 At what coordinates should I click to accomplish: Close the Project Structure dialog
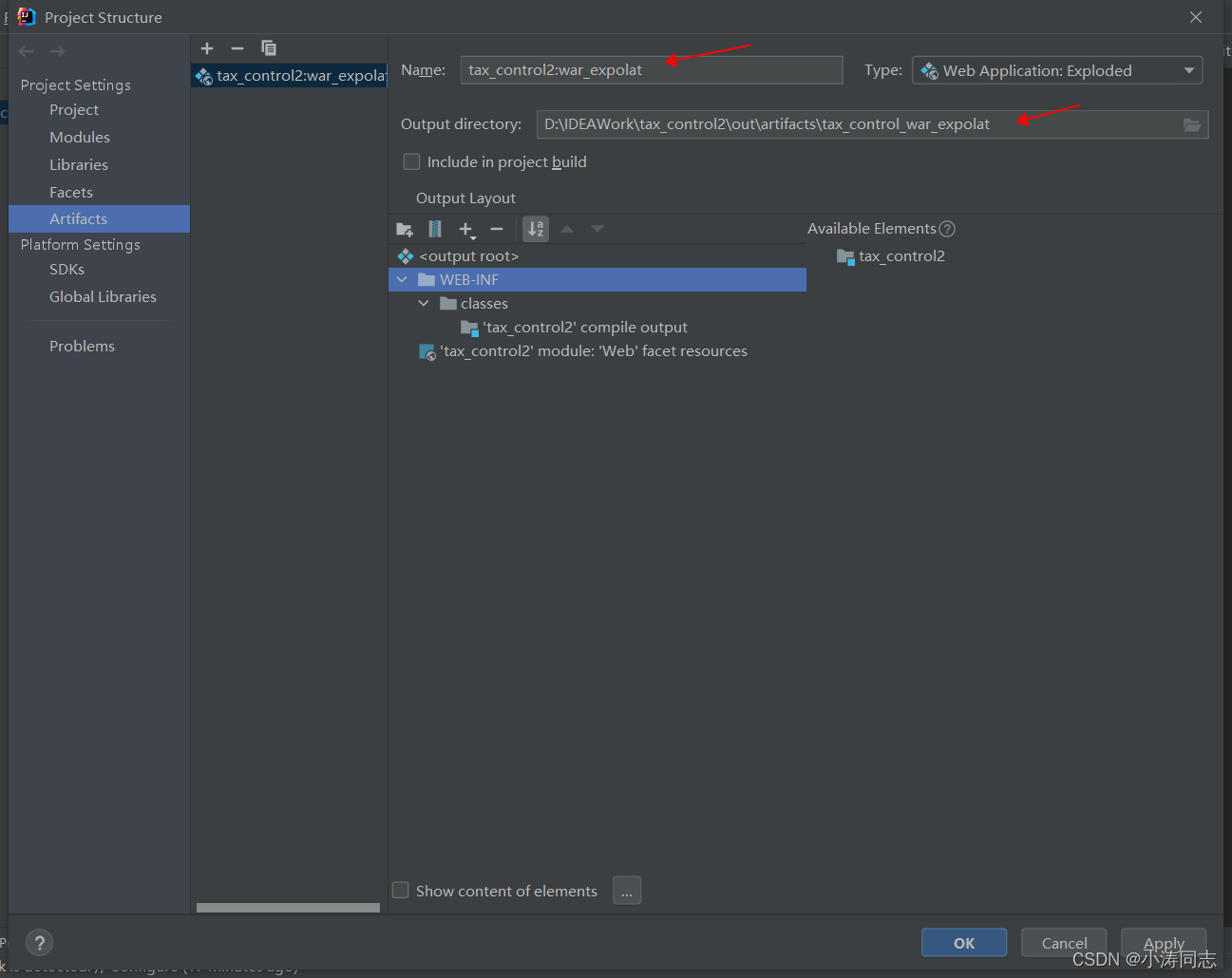[1196, 17]
